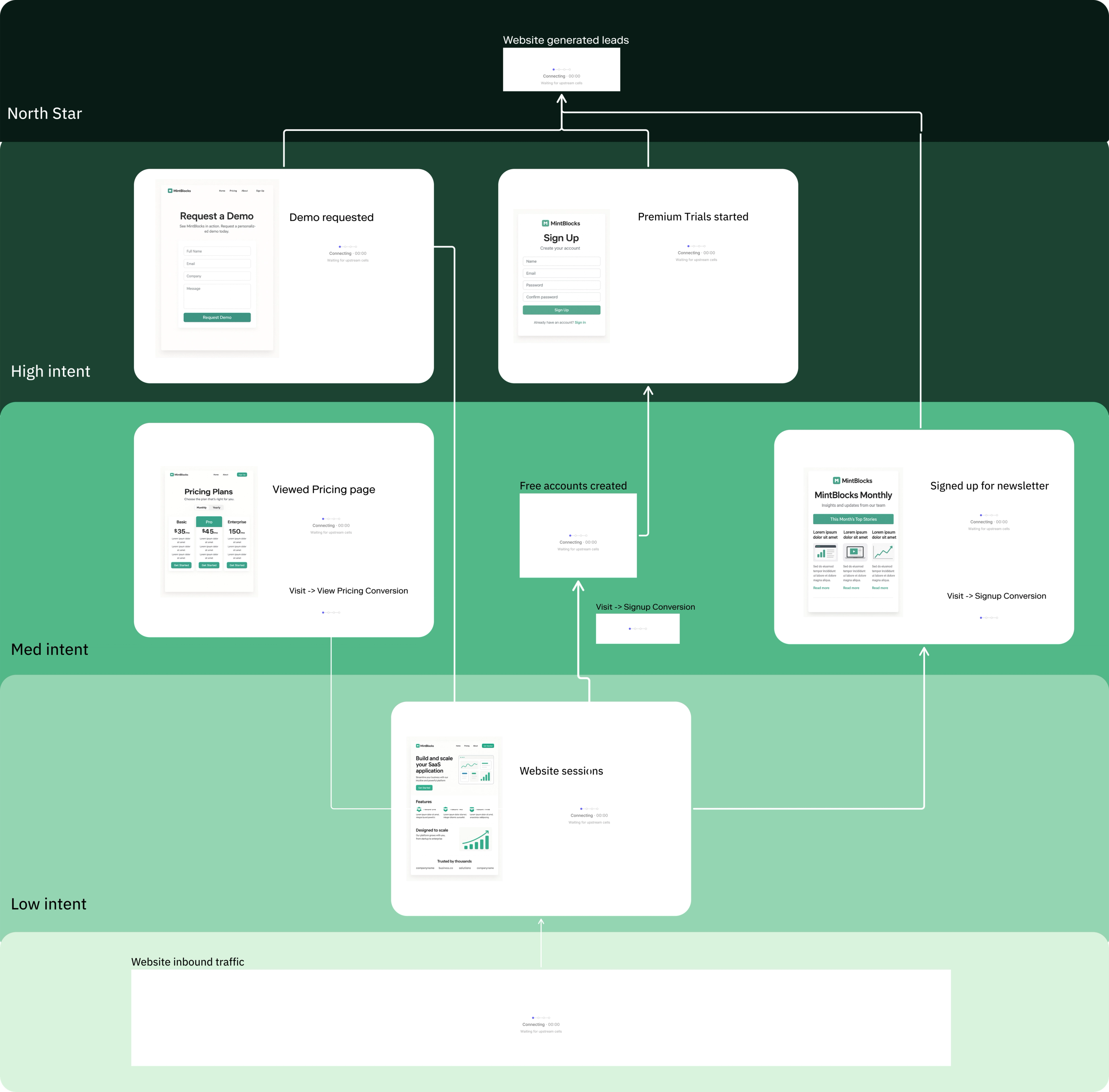
Task: Click Get Started under the Pro plan
Action: click(209, 565)
